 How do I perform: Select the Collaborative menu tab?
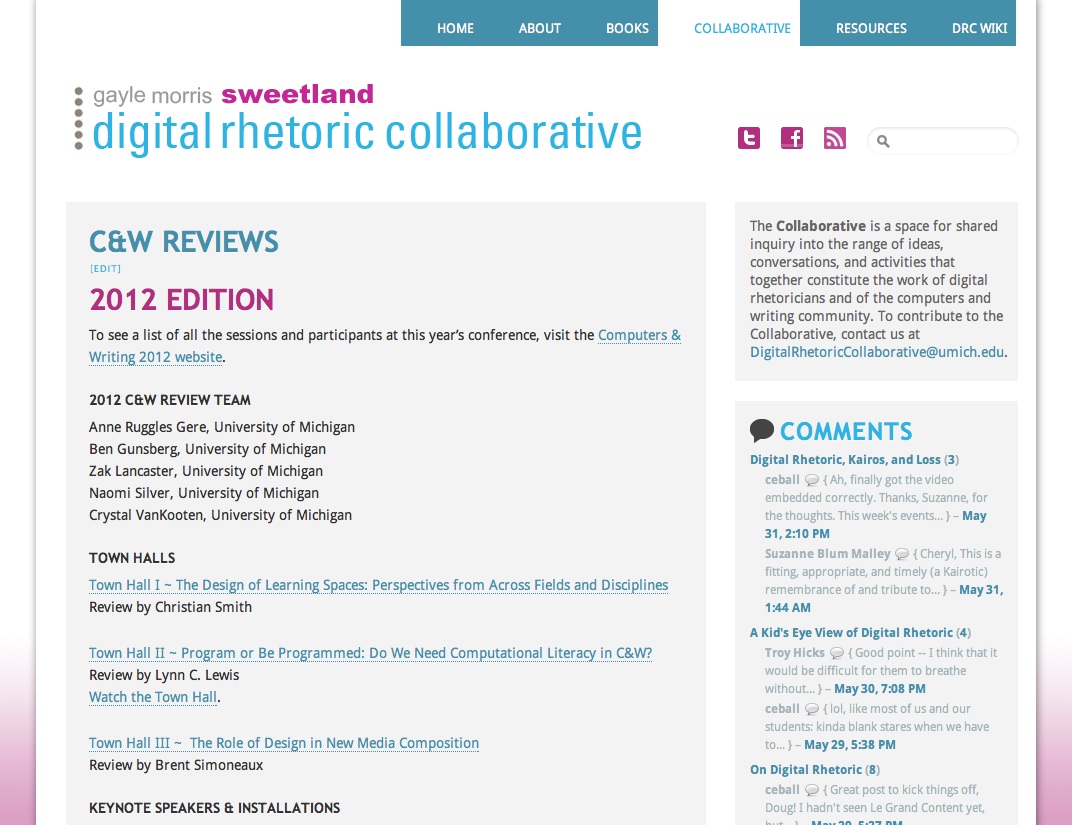[x=742, y=28]
